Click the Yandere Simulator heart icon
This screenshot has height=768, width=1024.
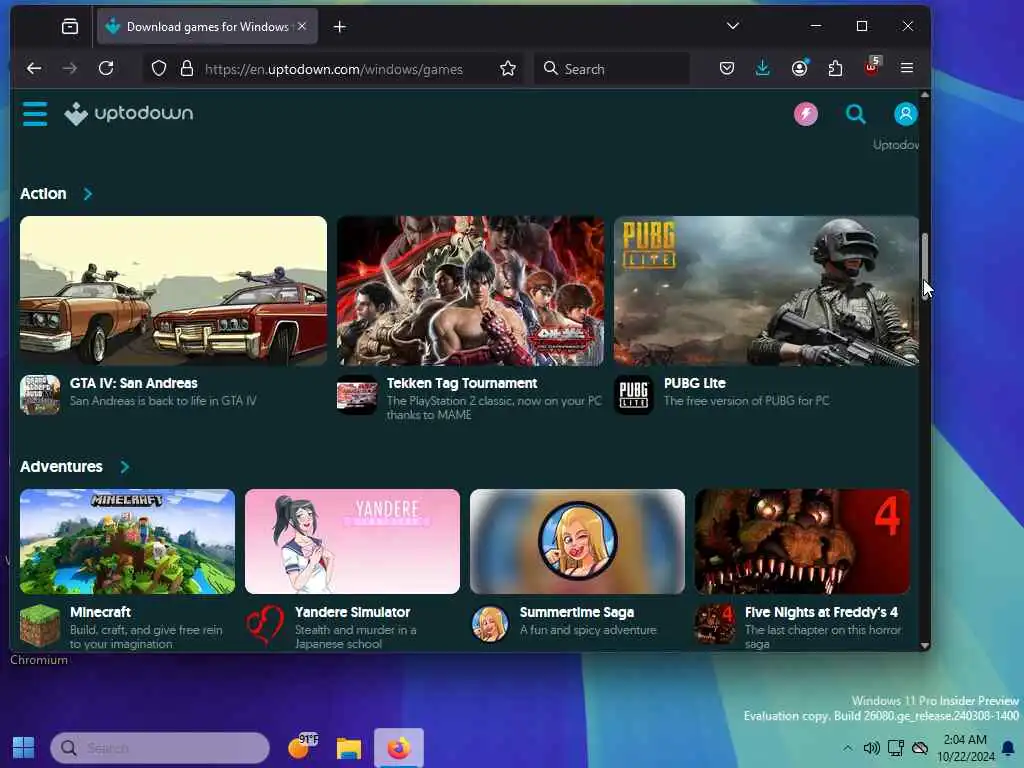point(265,625)
